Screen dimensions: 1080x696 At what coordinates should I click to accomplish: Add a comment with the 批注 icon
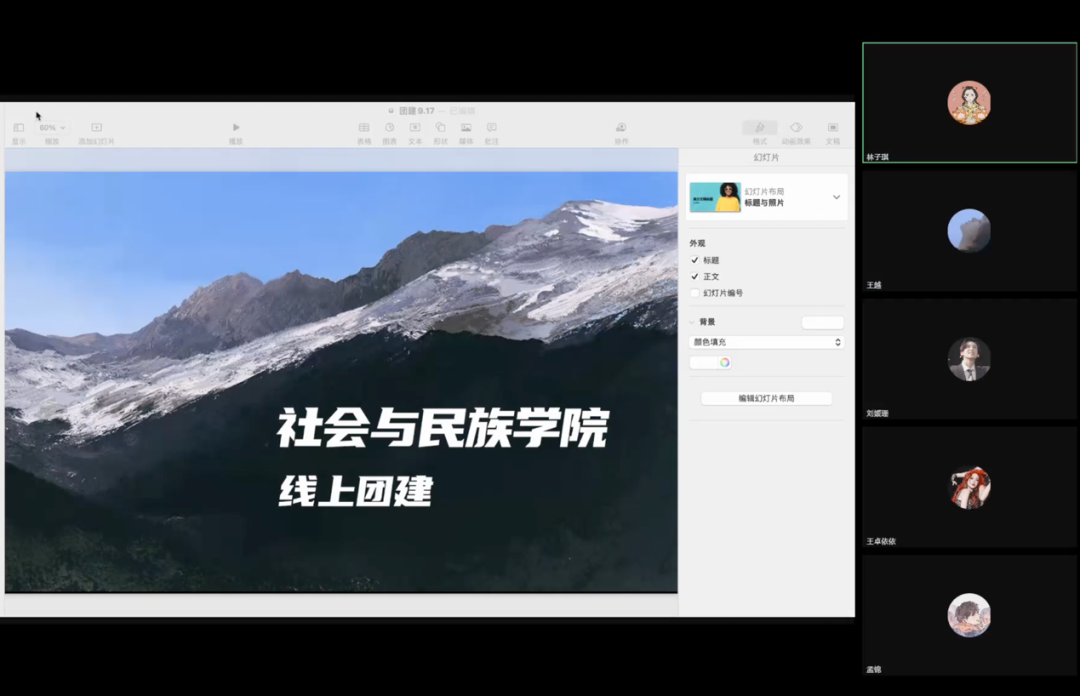point(491,128)
